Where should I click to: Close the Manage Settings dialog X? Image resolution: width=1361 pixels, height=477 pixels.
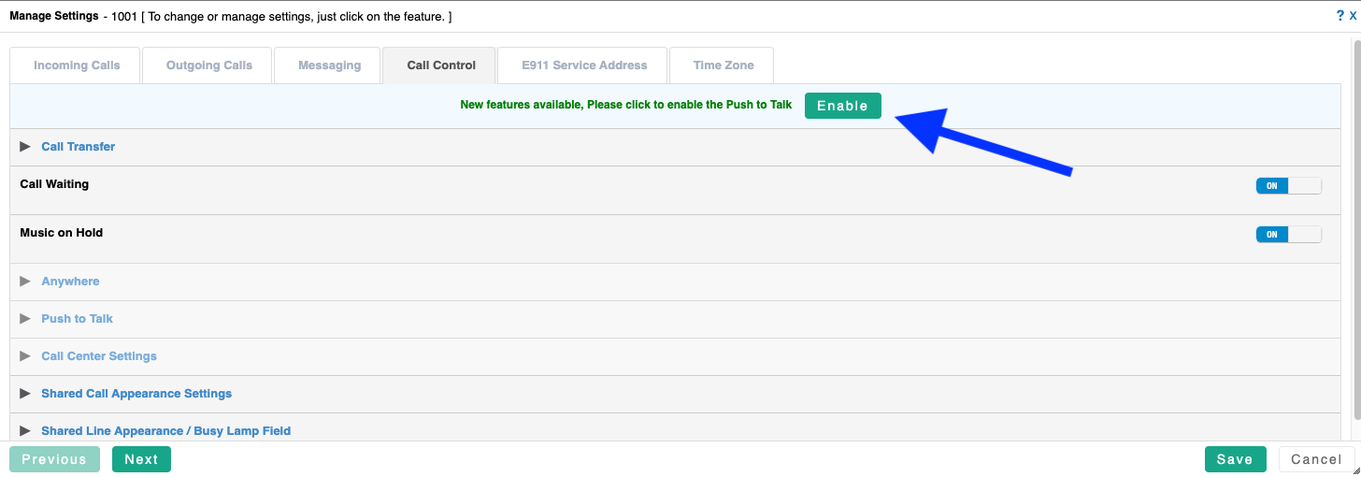(1353, 16)
